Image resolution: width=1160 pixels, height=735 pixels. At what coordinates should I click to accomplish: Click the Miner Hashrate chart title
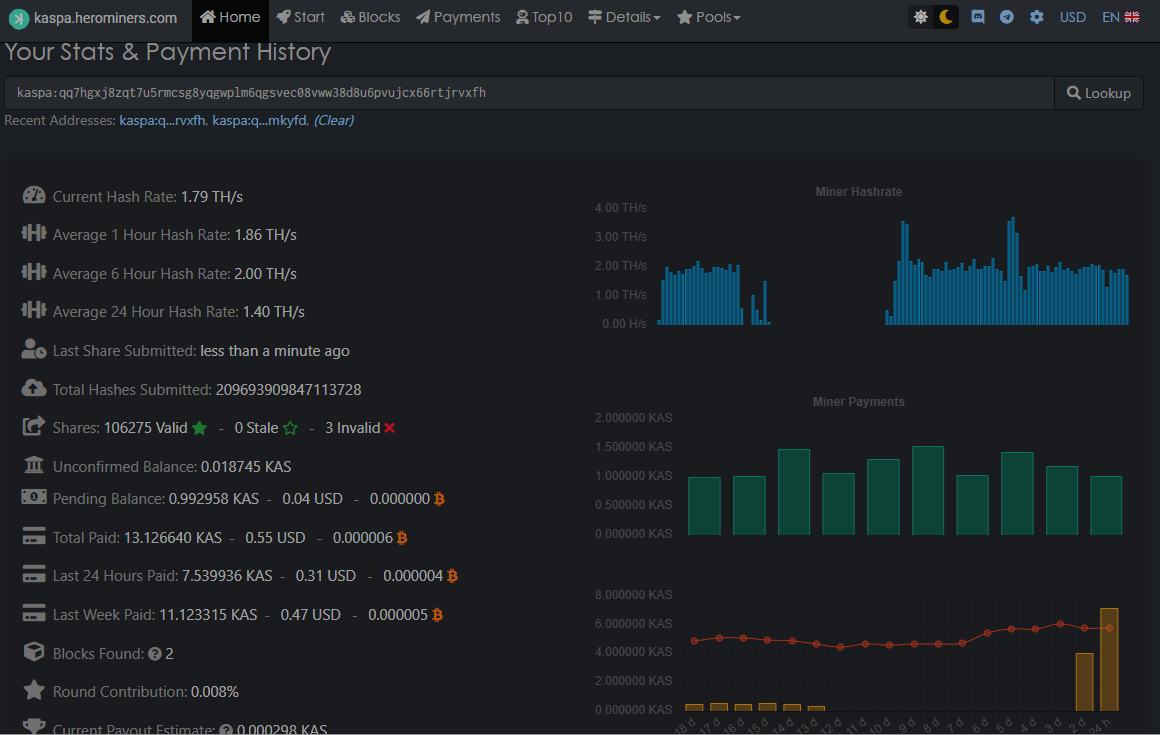pos(858,192)
